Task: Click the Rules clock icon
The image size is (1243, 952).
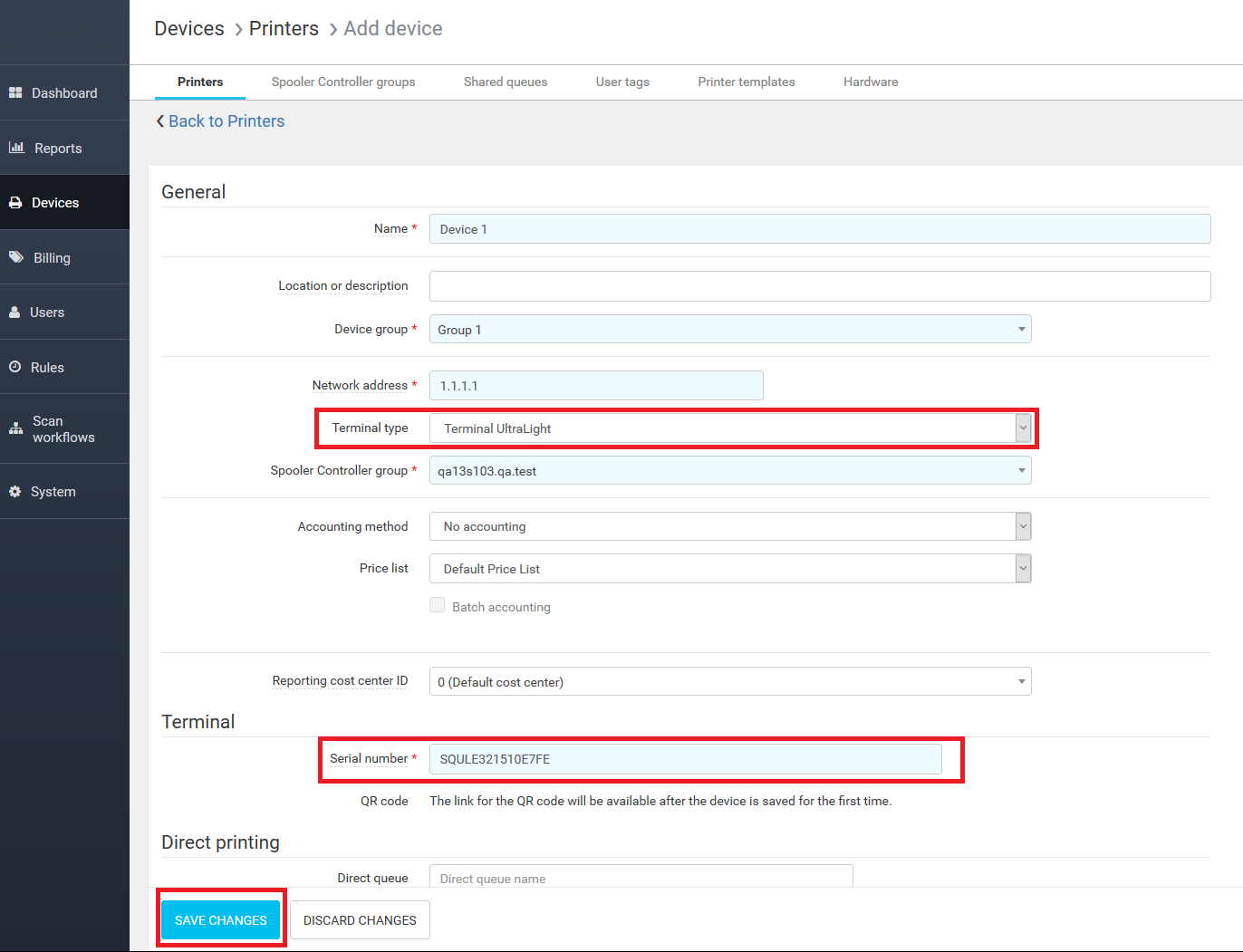Action: click(x=15, y=367)
